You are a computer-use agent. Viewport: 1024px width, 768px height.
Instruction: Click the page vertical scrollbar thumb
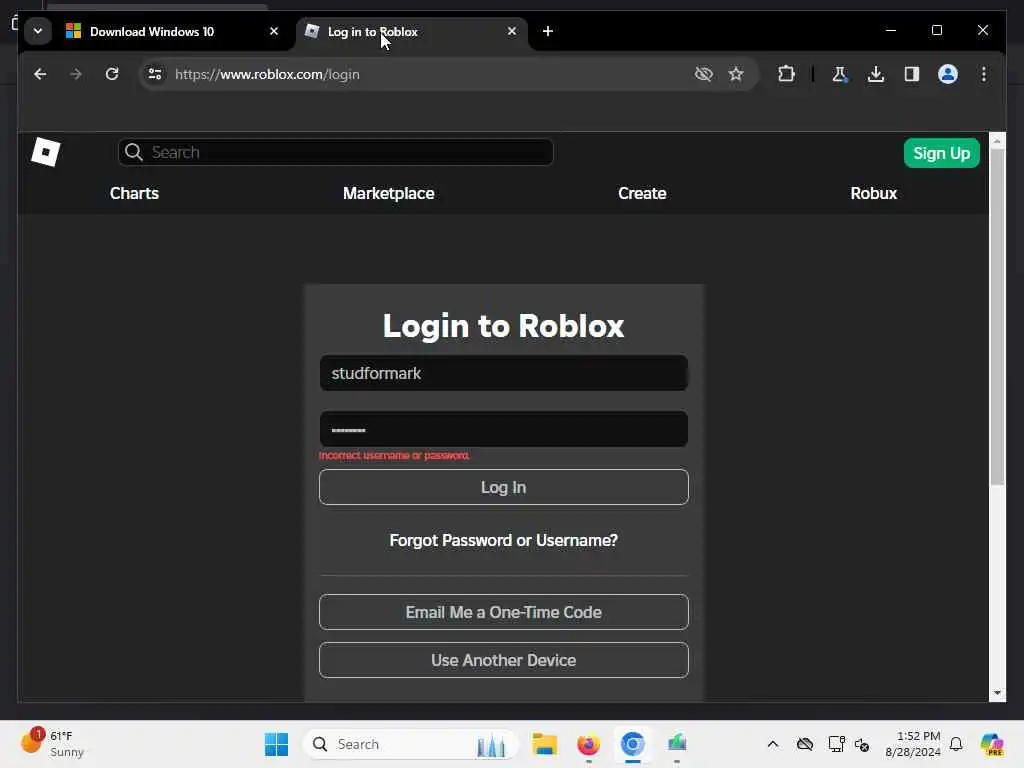point(997,317)
